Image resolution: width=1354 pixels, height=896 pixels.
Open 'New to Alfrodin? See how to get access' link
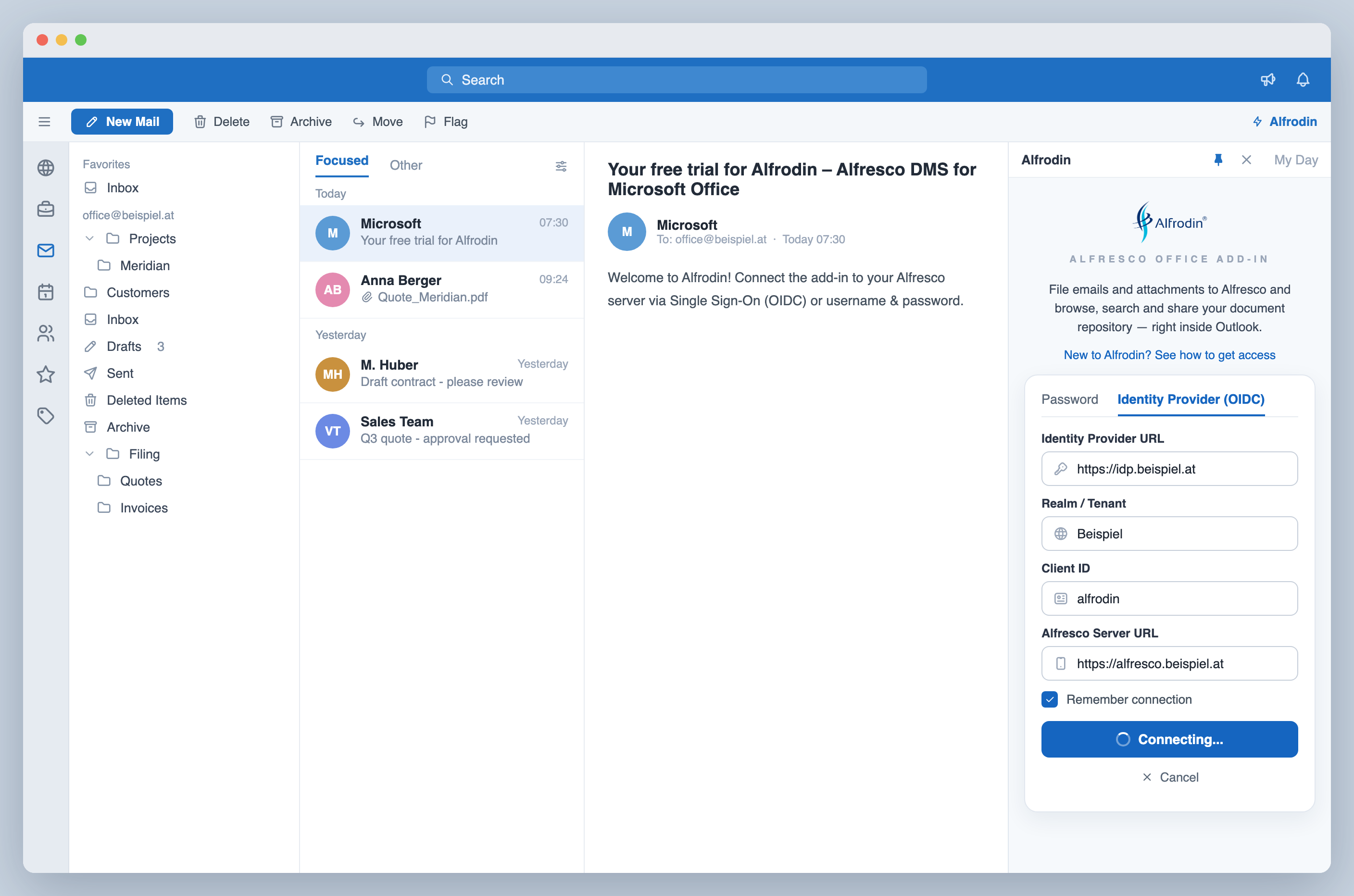(1169, 355)
